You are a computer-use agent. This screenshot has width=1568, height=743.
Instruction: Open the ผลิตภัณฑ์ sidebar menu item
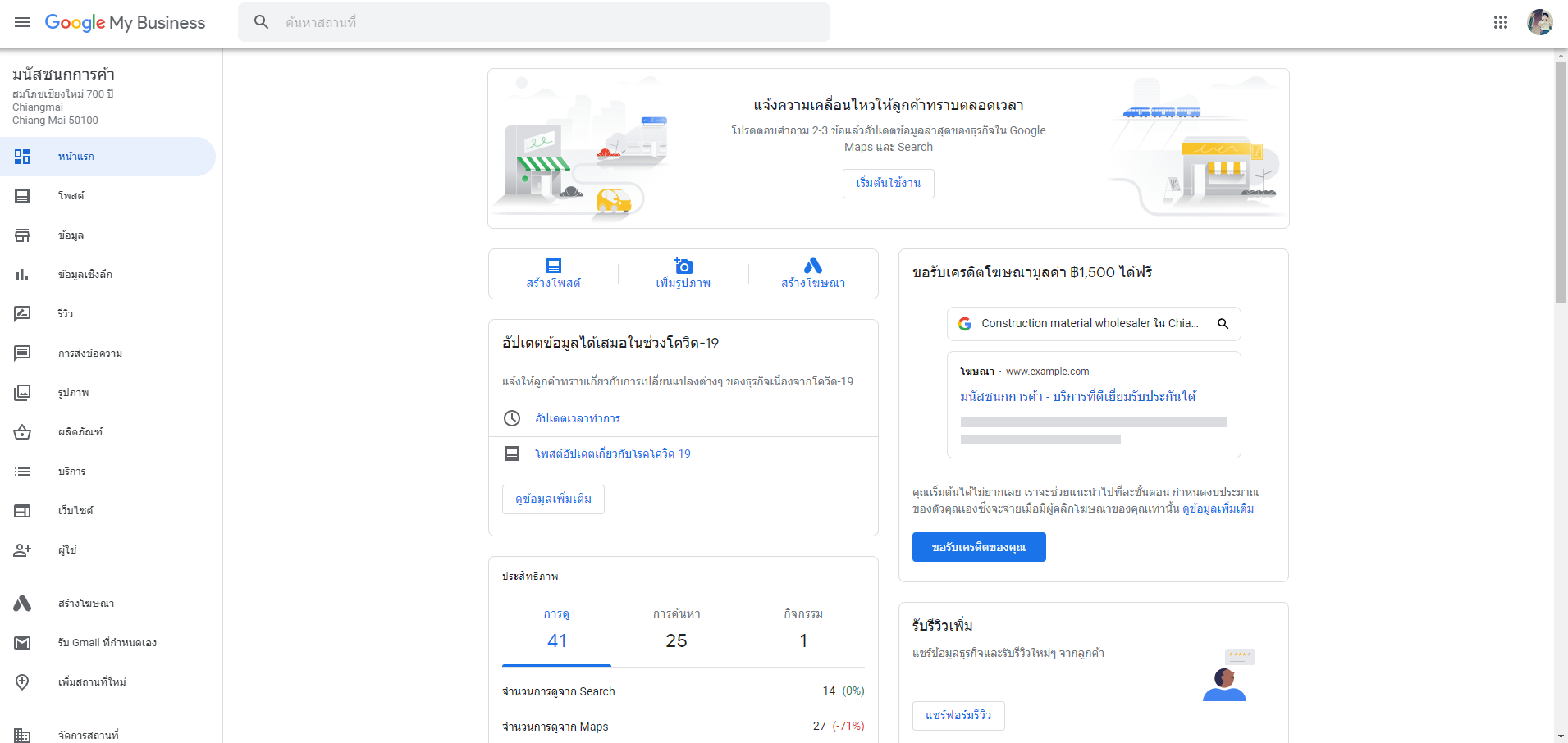point(107,432)
